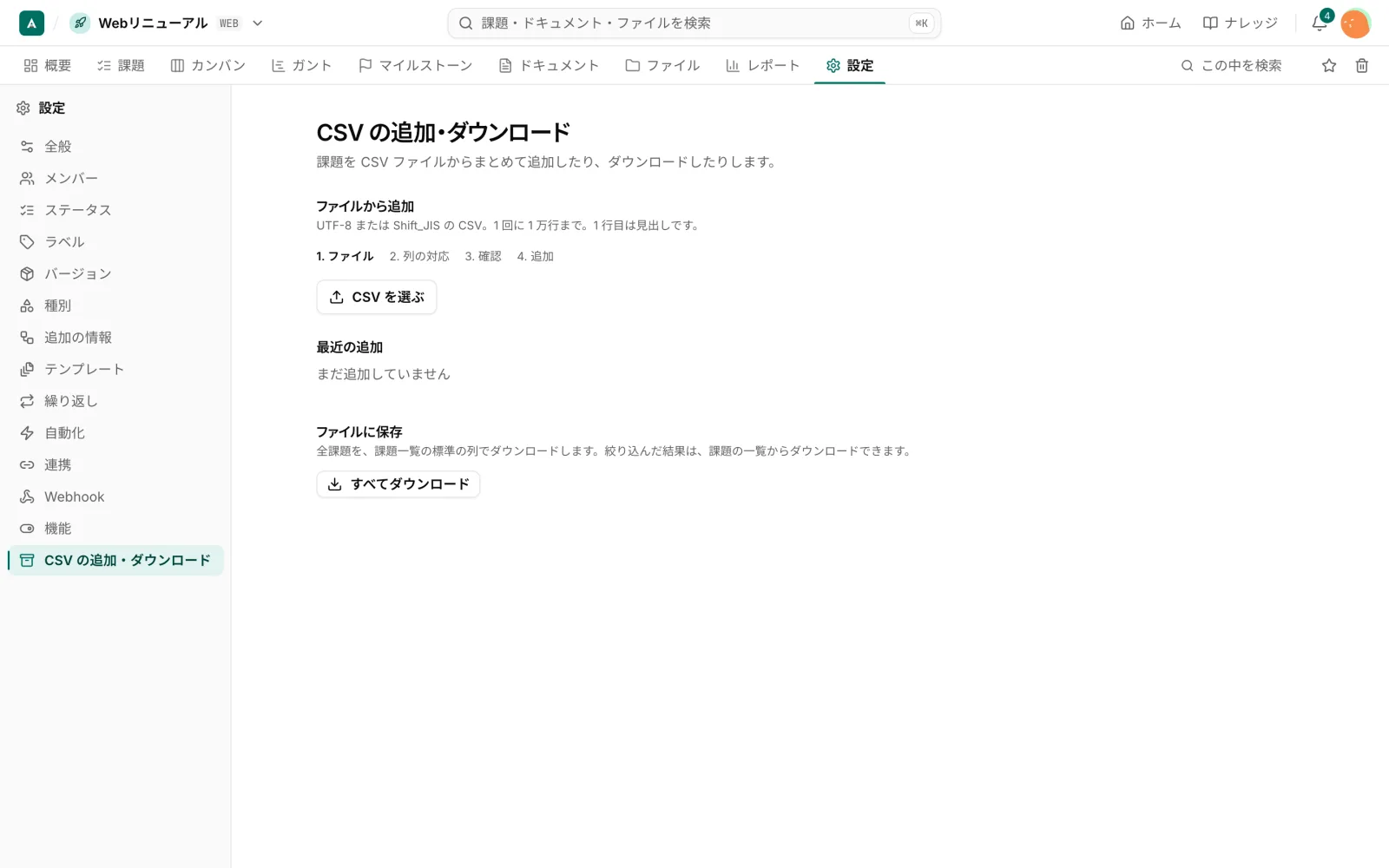The height and width of the screenshot is (868, 1389).
Task: Open 全般 settings in sidebar
Action: [x=115, y=147]
